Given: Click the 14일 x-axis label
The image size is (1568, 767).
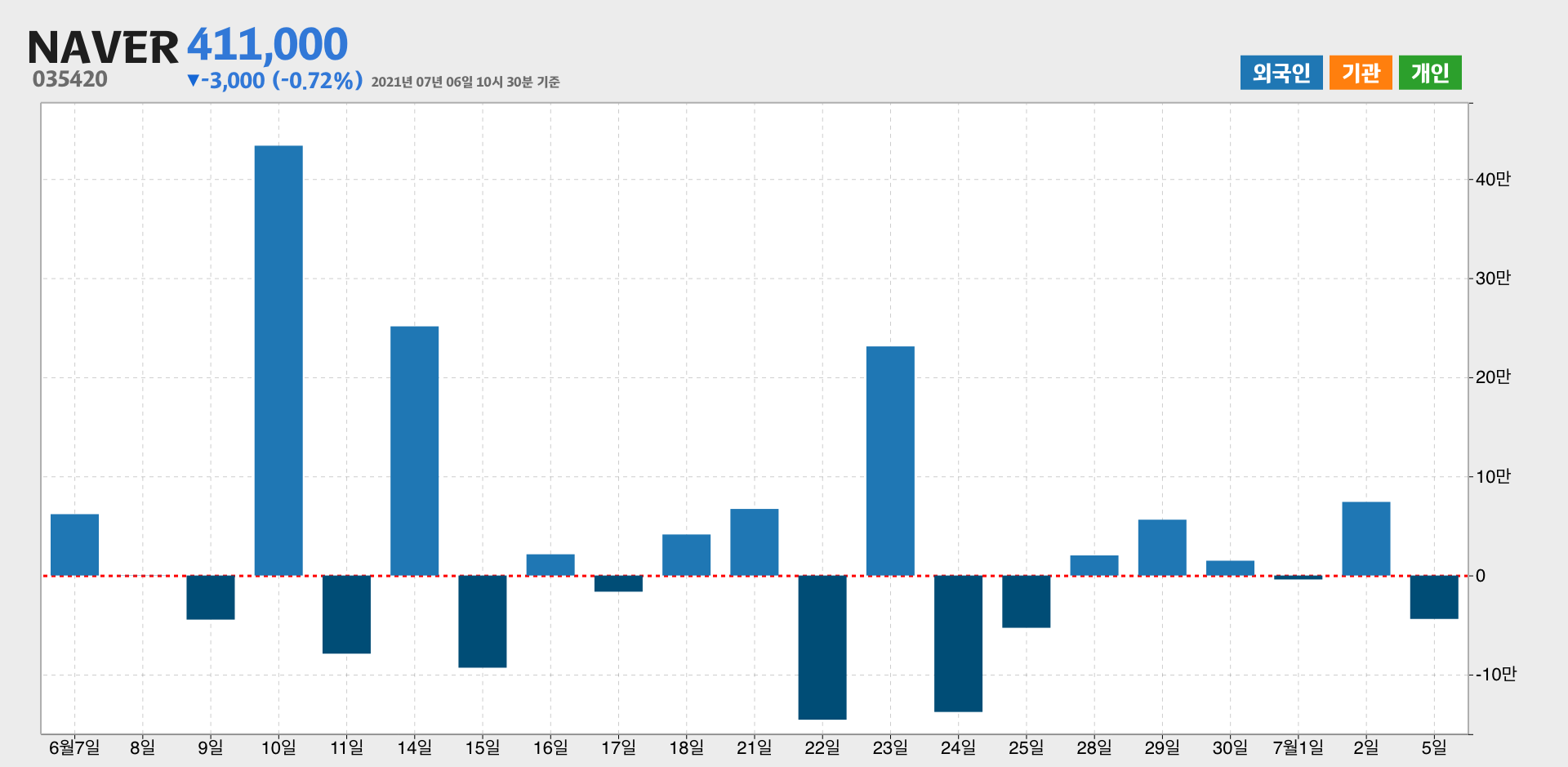Looking at the screenshot, I should 415,747.
